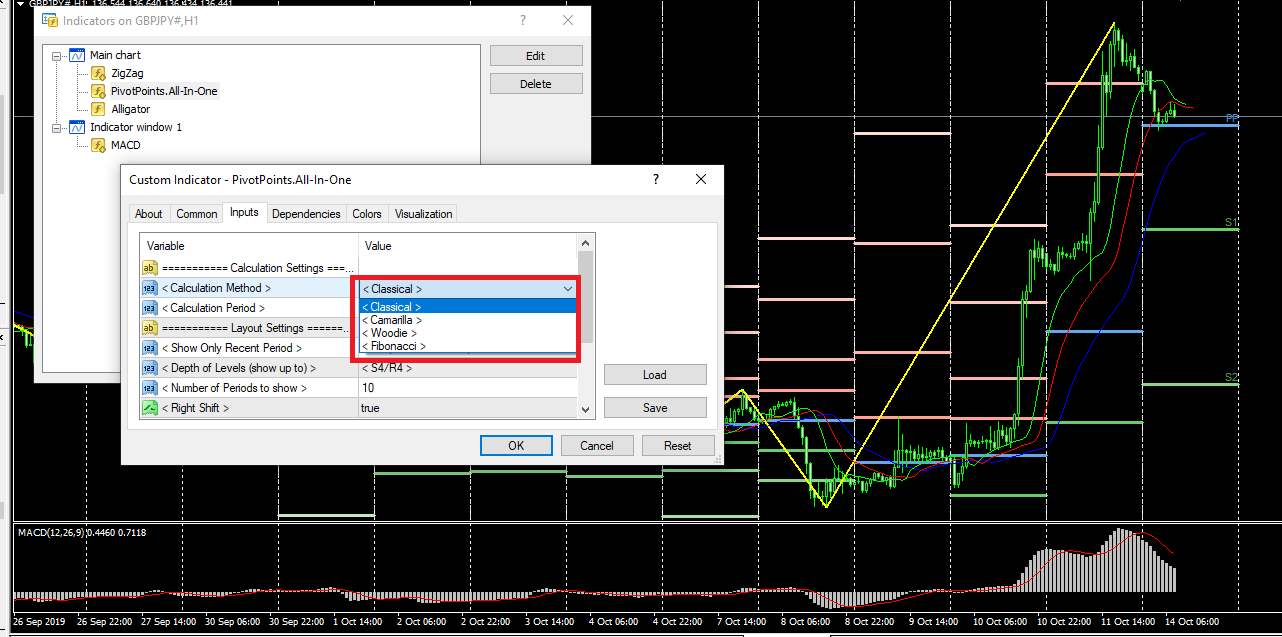The width and height of the screenshot is (1282, 637).
Task: Click the MACD(12,26,9) label in indicator window
Action: [82, 532]
